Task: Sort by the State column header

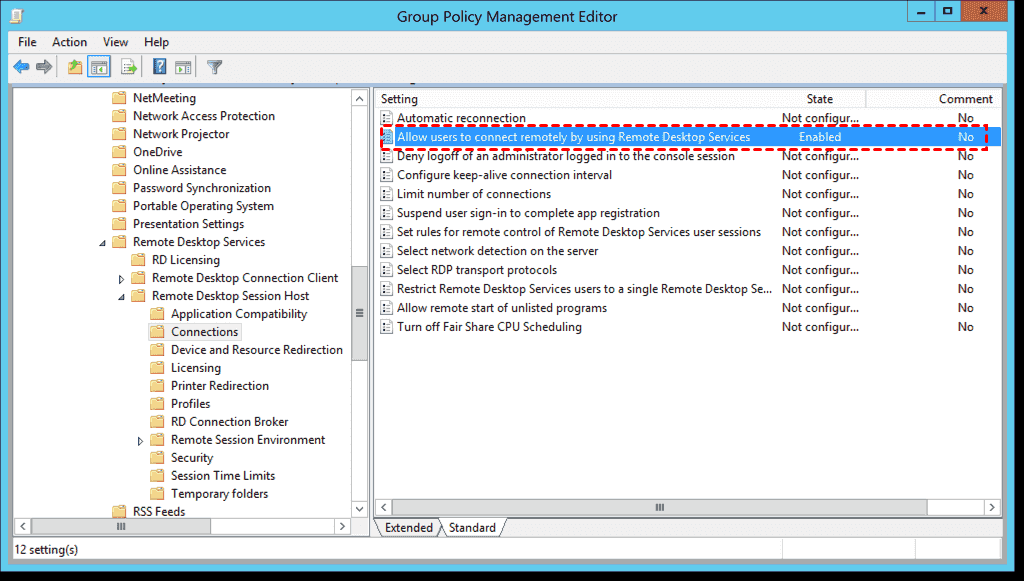Action: click(819, 99)
